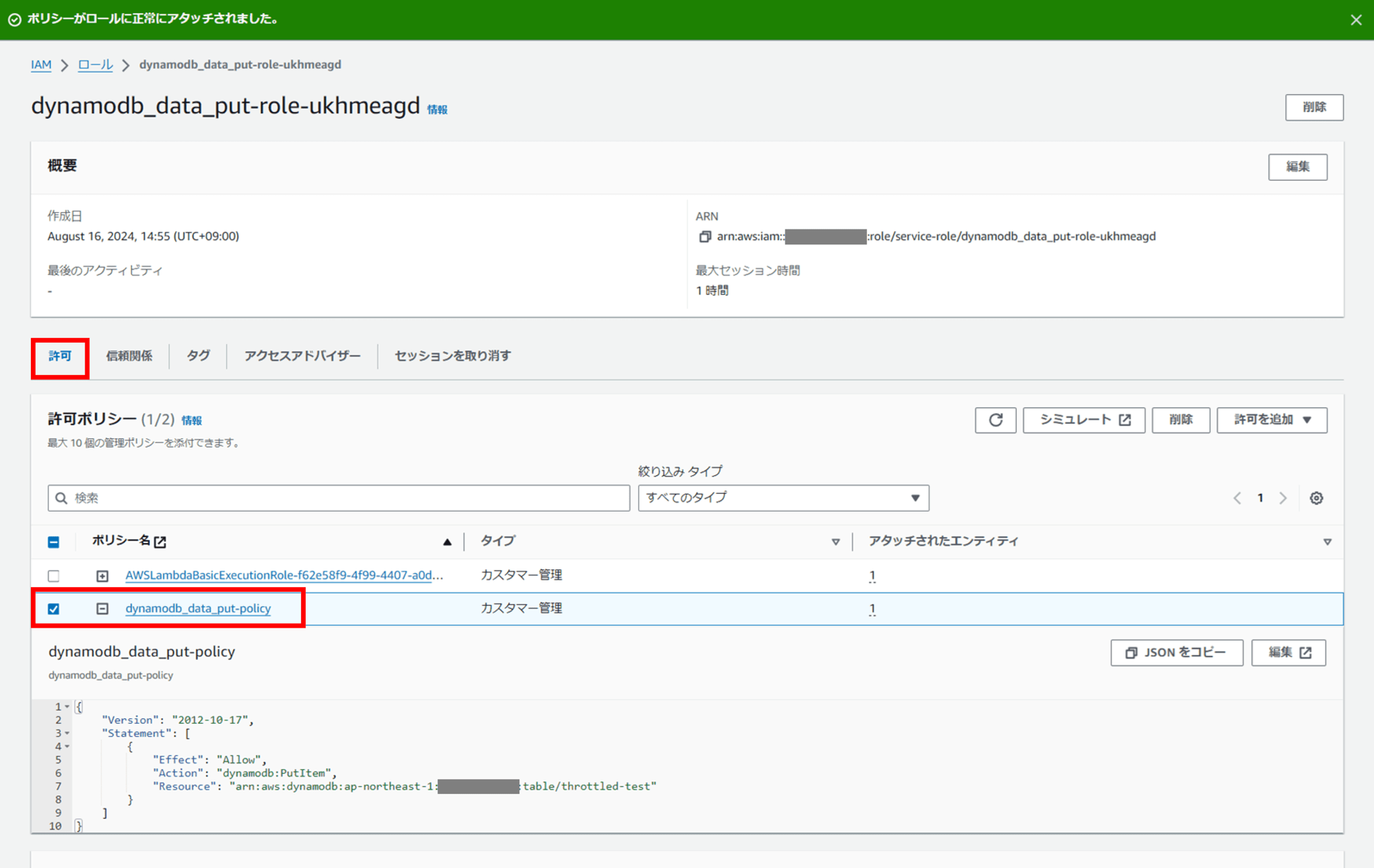Expand the AWSLambdaBasicExecutionRole policy row
The width and height of the screenshot is (1374, 868).
click(102, 575)
